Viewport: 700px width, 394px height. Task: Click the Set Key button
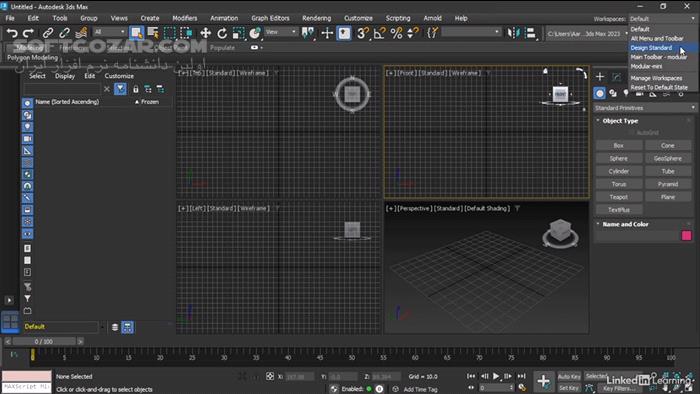[569, 388]
